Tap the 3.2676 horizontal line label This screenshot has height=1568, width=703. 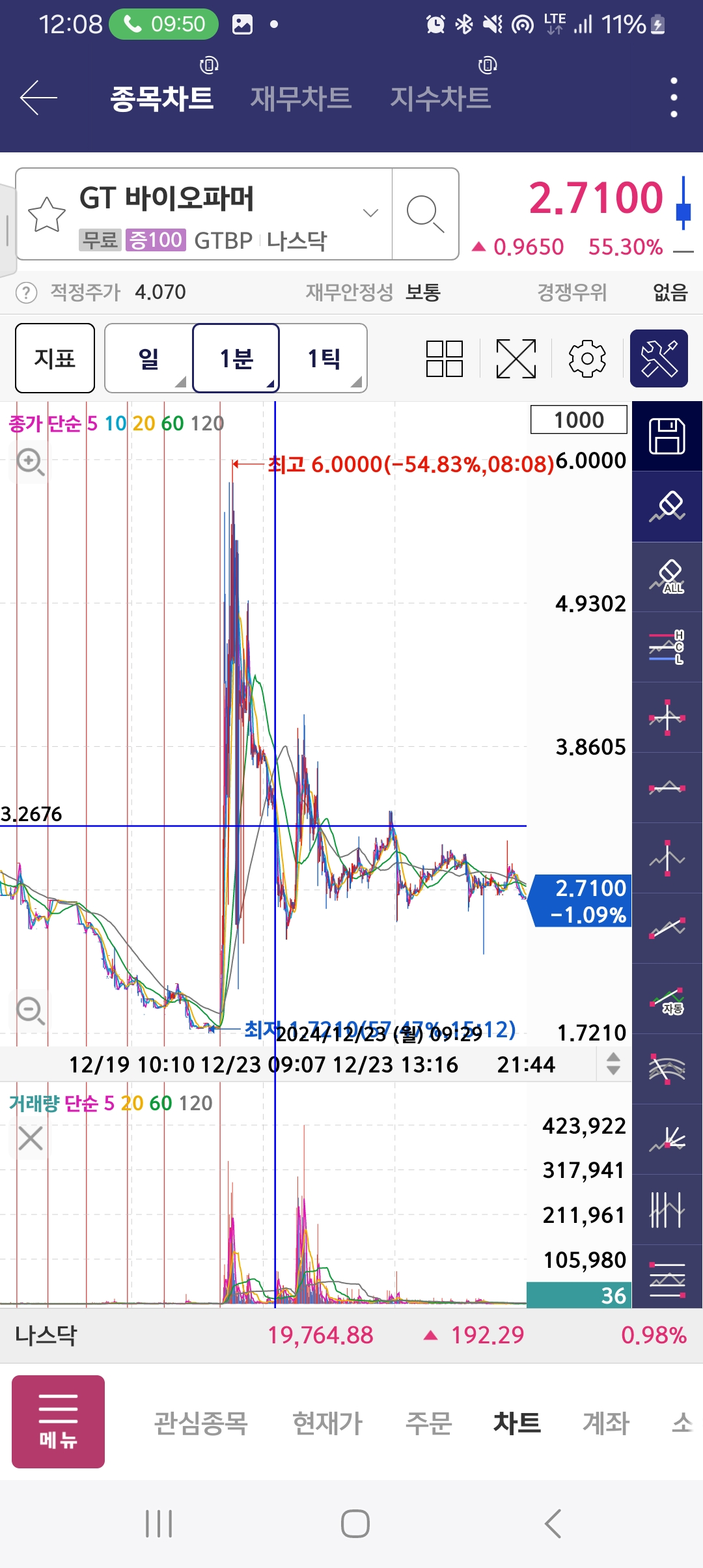click(x=31, y=814)
